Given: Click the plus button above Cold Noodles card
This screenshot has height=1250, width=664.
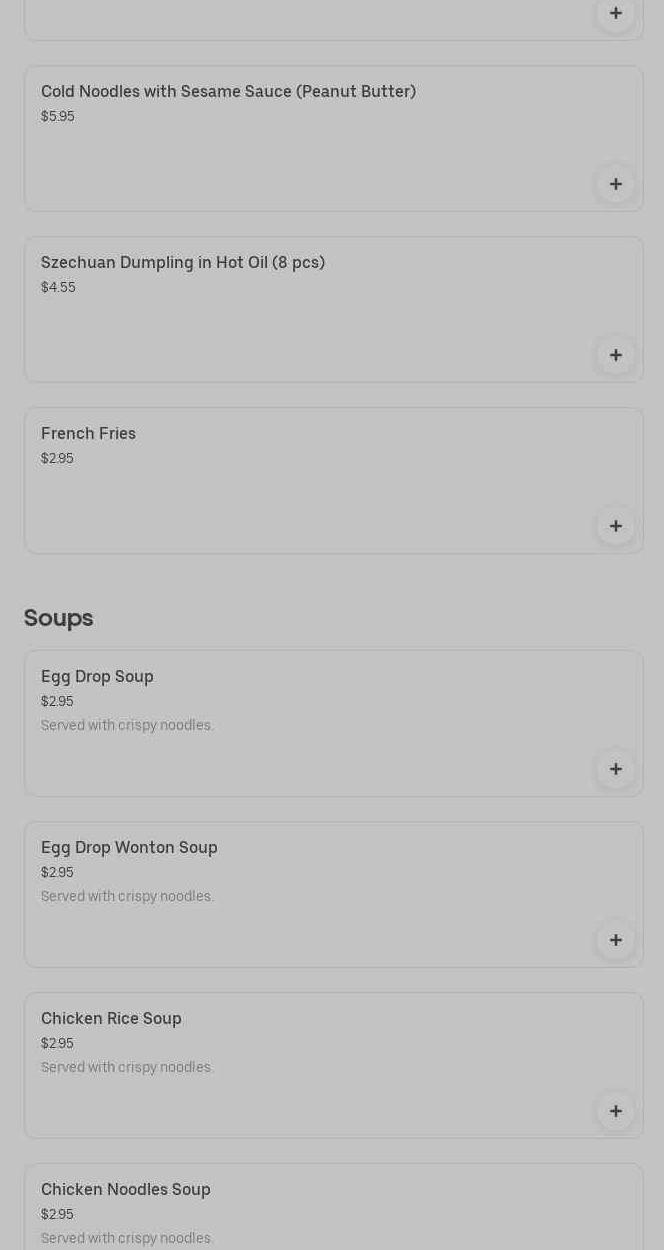Looking at the screenshot, I should pos(616,13).
